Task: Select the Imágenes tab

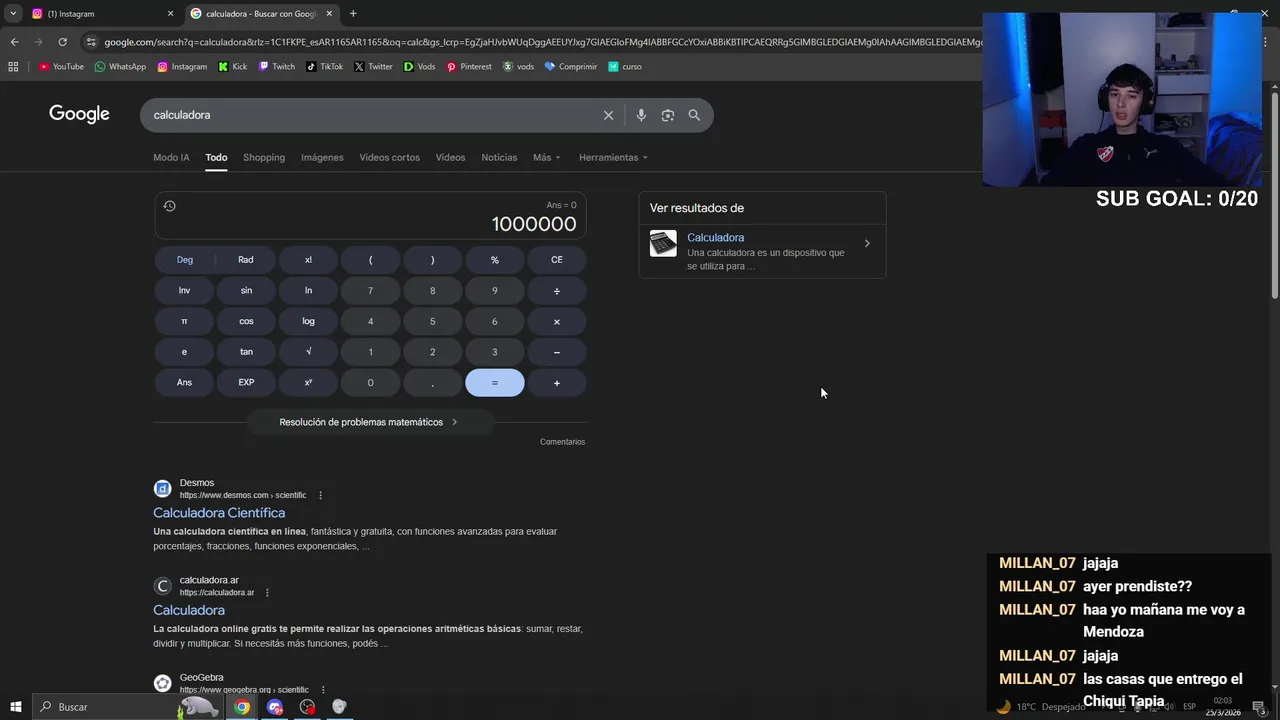Action: (322, 157)
